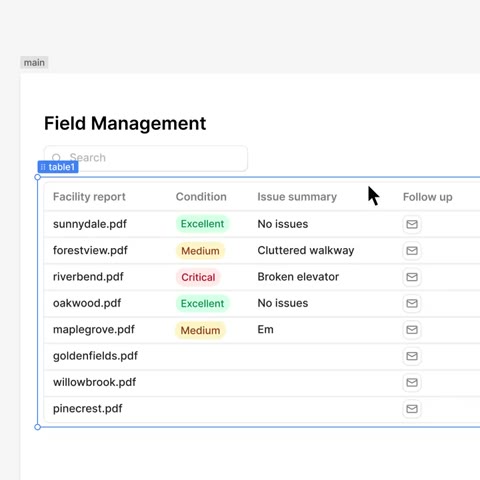The width and height of the screenshot is (480, 480).
Task: Select the goldenfields.pdf cell
Action: (95, 356)
